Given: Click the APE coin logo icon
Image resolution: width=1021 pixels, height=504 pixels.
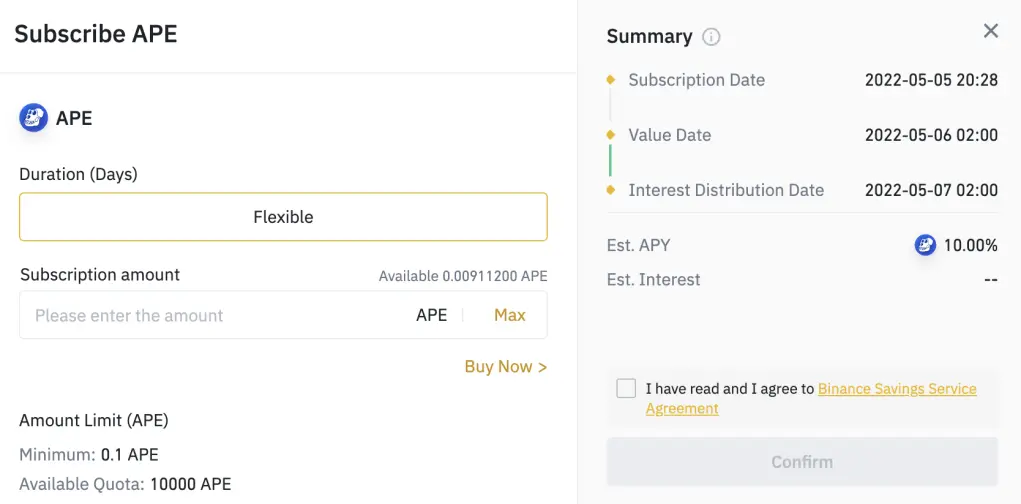Looking at the screenshot, I should [33, 118].
